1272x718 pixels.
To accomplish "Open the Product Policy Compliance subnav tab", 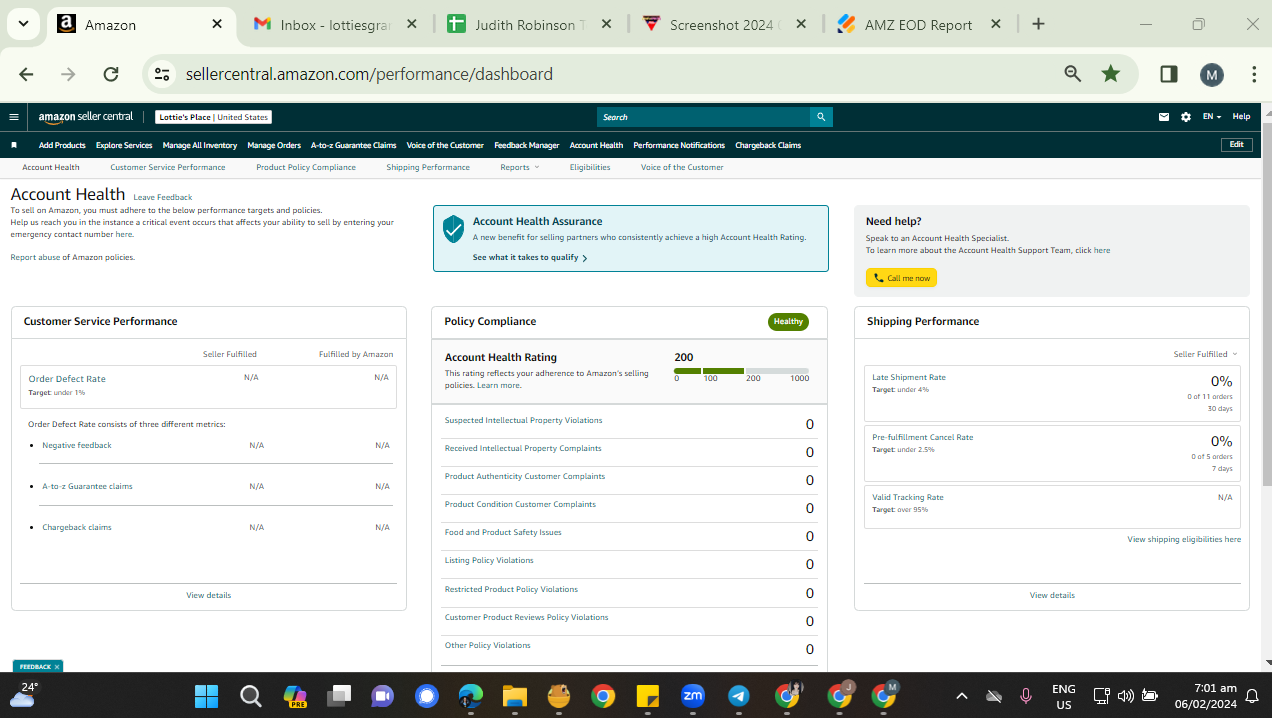I will 306,167.
